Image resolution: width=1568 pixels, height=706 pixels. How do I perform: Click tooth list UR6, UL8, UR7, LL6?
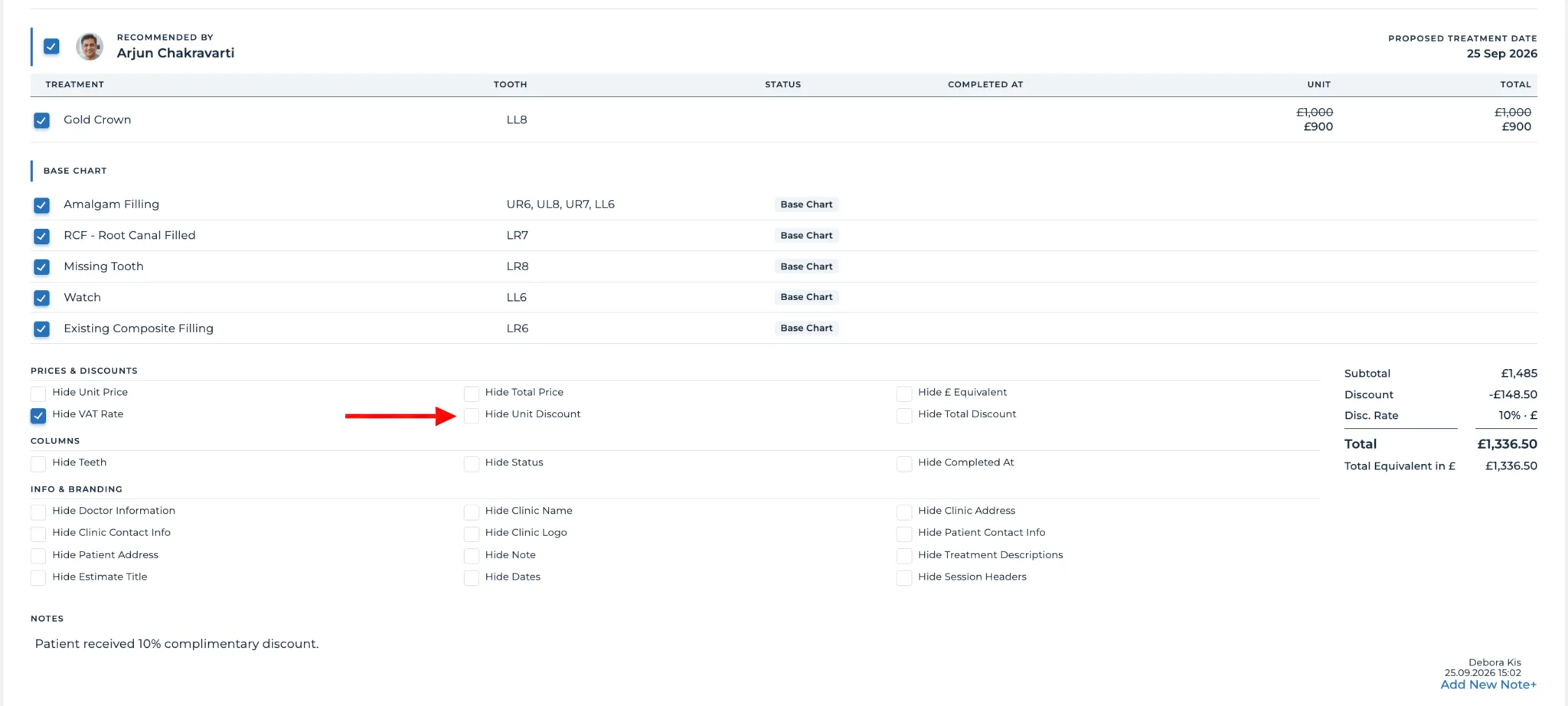click(x=560, y=204)
